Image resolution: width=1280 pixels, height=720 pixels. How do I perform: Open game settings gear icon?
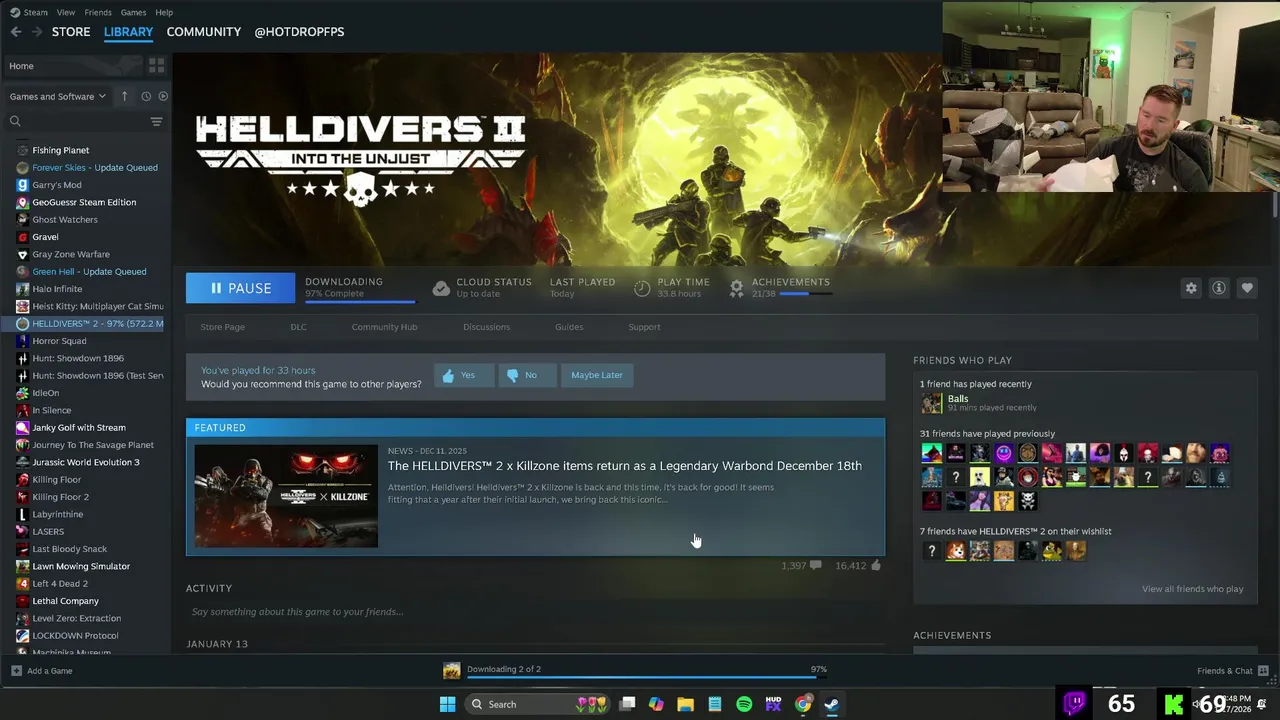point(1191,288)
